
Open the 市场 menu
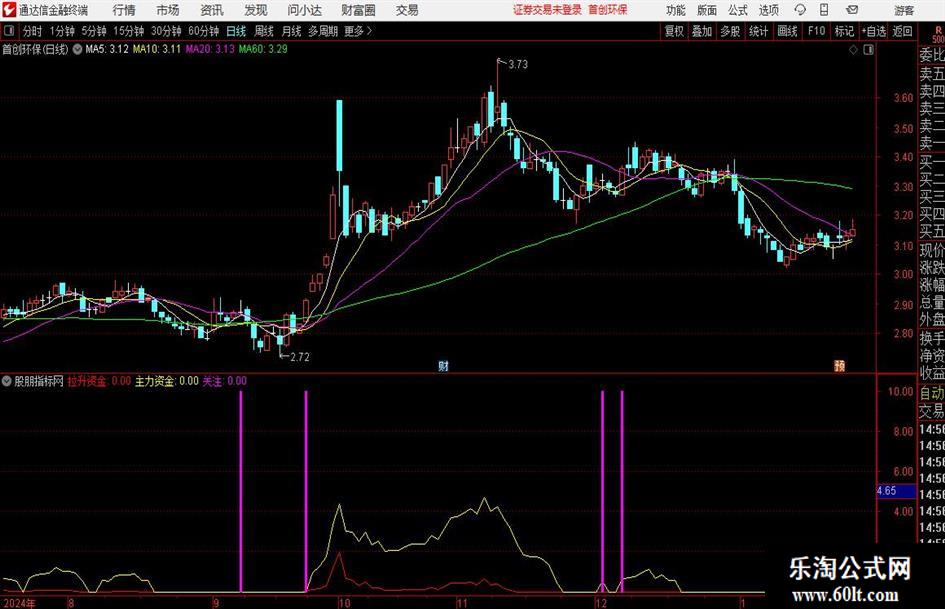click(168, 10)
